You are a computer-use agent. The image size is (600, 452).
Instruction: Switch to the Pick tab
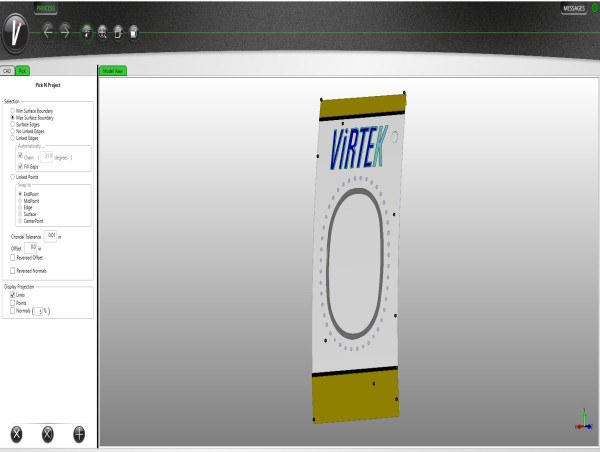coord(22,71)
